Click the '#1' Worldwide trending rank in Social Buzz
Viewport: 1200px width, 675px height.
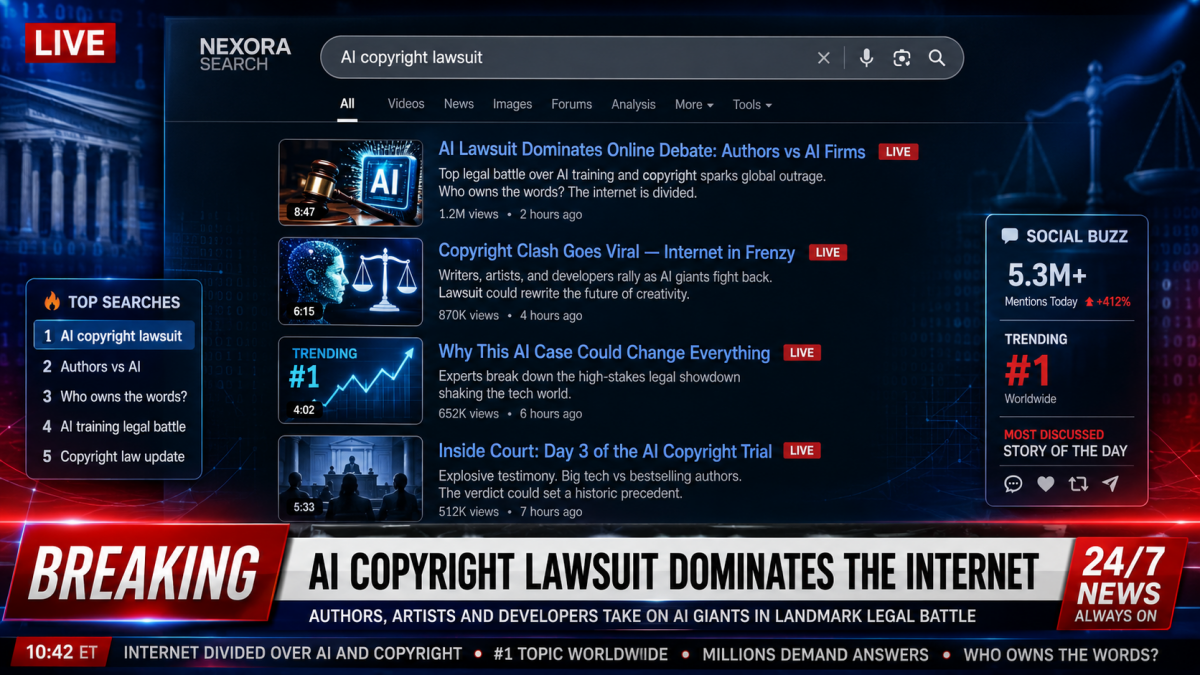click(1028, 371)
